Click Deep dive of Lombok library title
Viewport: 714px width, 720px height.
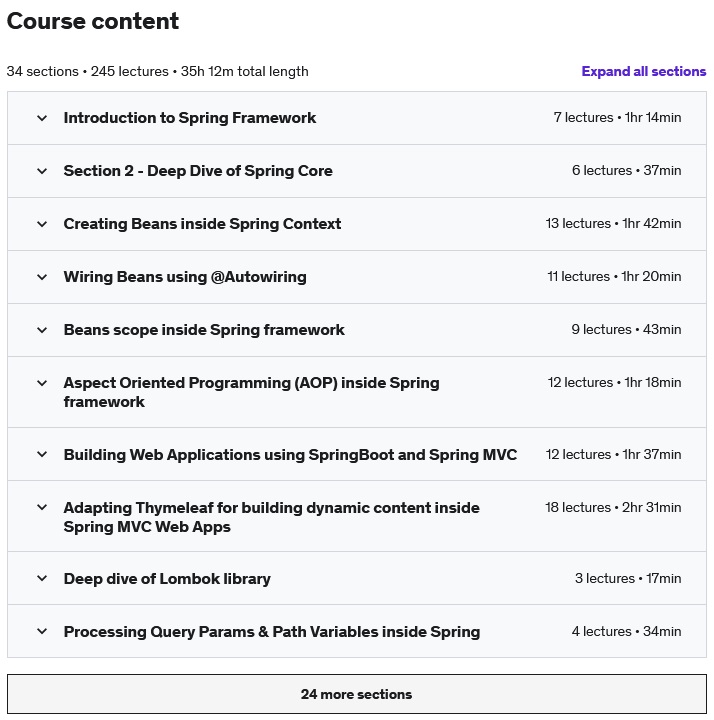[x=167, y=579]
